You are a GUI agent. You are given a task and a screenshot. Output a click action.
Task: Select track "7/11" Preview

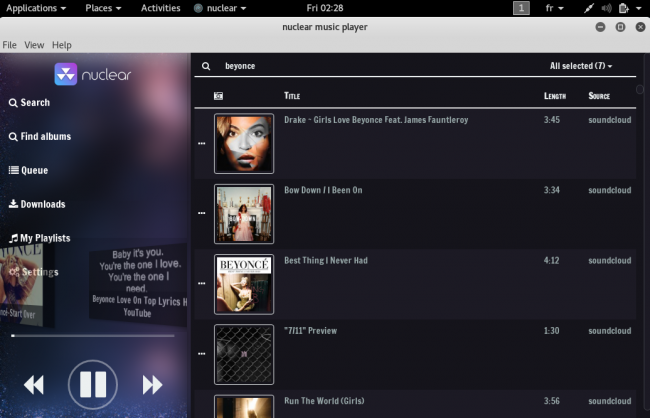[x=310, y=331]
